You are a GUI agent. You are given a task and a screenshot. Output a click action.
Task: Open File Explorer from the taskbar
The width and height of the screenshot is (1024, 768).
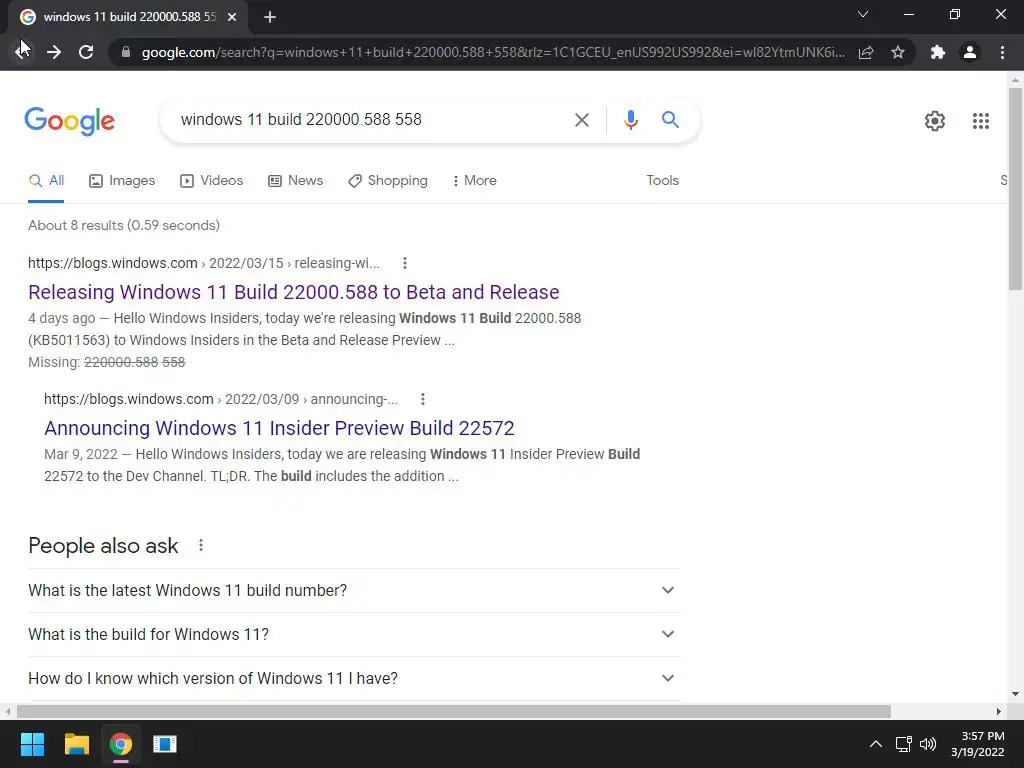pos(76,744)
